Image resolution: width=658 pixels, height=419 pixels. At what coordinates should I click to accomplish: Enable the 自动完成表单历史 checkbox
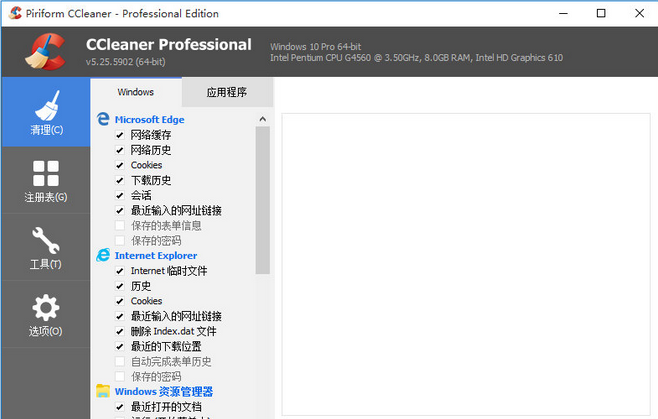click(120, 361)
